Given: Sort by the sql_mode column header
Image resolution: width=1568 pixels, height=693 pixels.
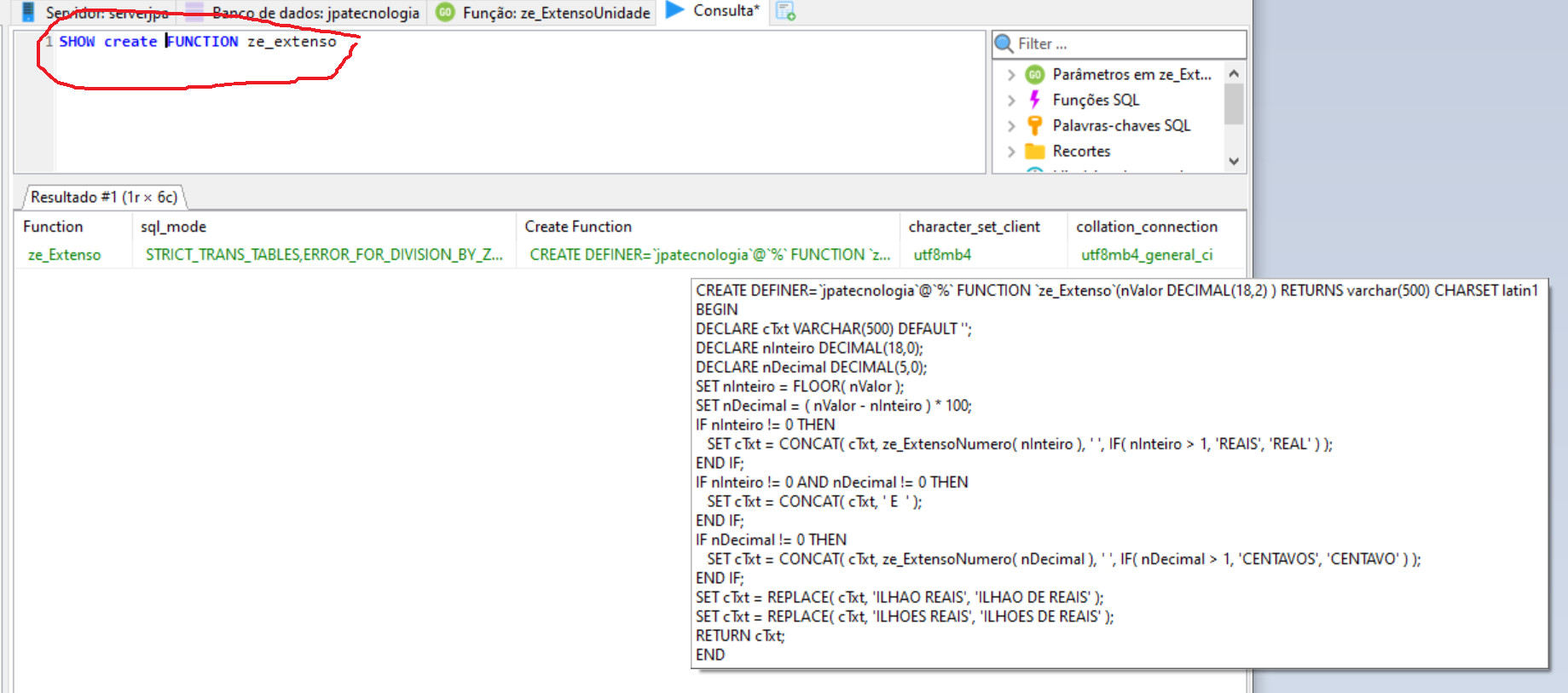Looking at the screenshot, I should coord(174,227).
